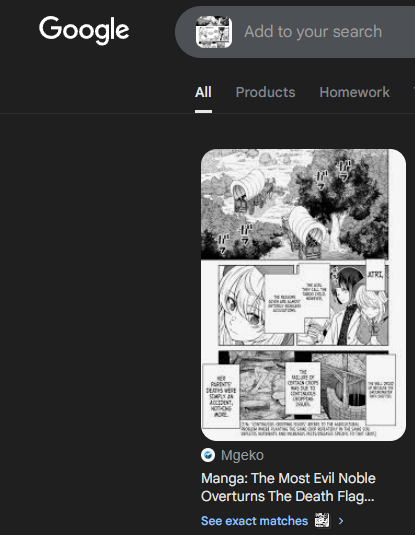Click the 'See exact matches' link
This screenshot has height=535, width=415.
point(254,521)
